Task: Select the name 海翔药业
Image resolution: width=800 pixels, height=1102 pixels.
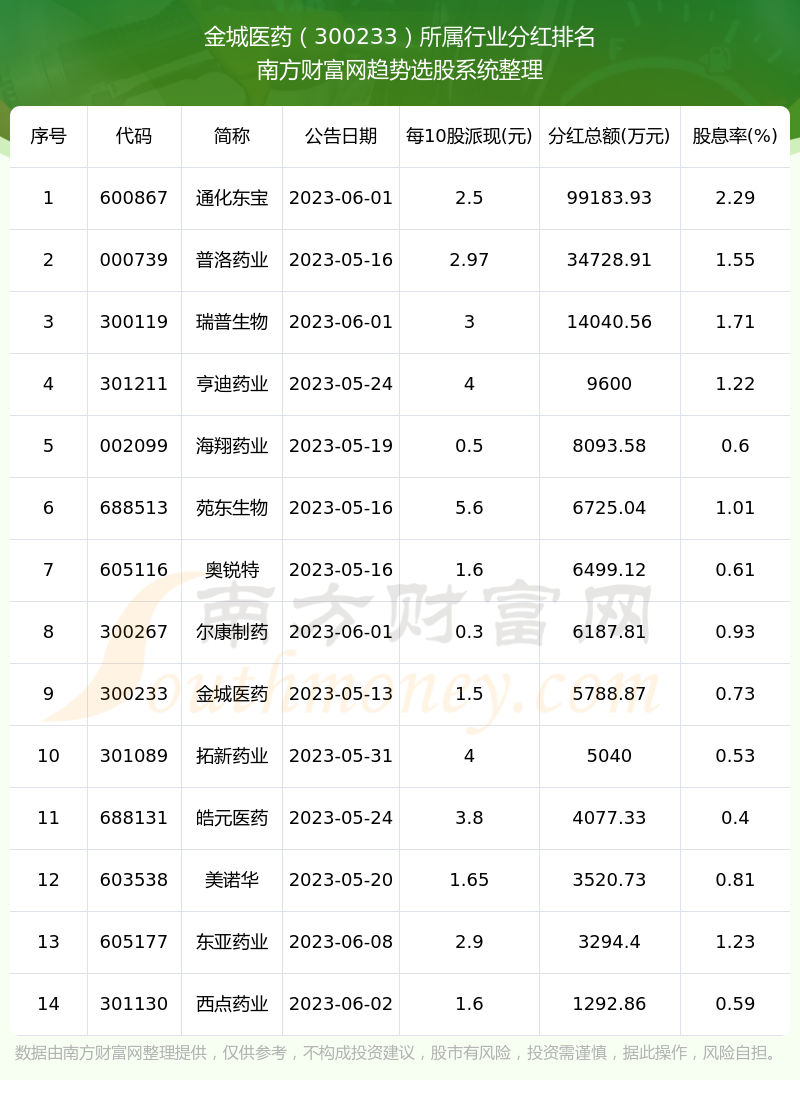Action: pyautogui.click(x=232, y=446)
